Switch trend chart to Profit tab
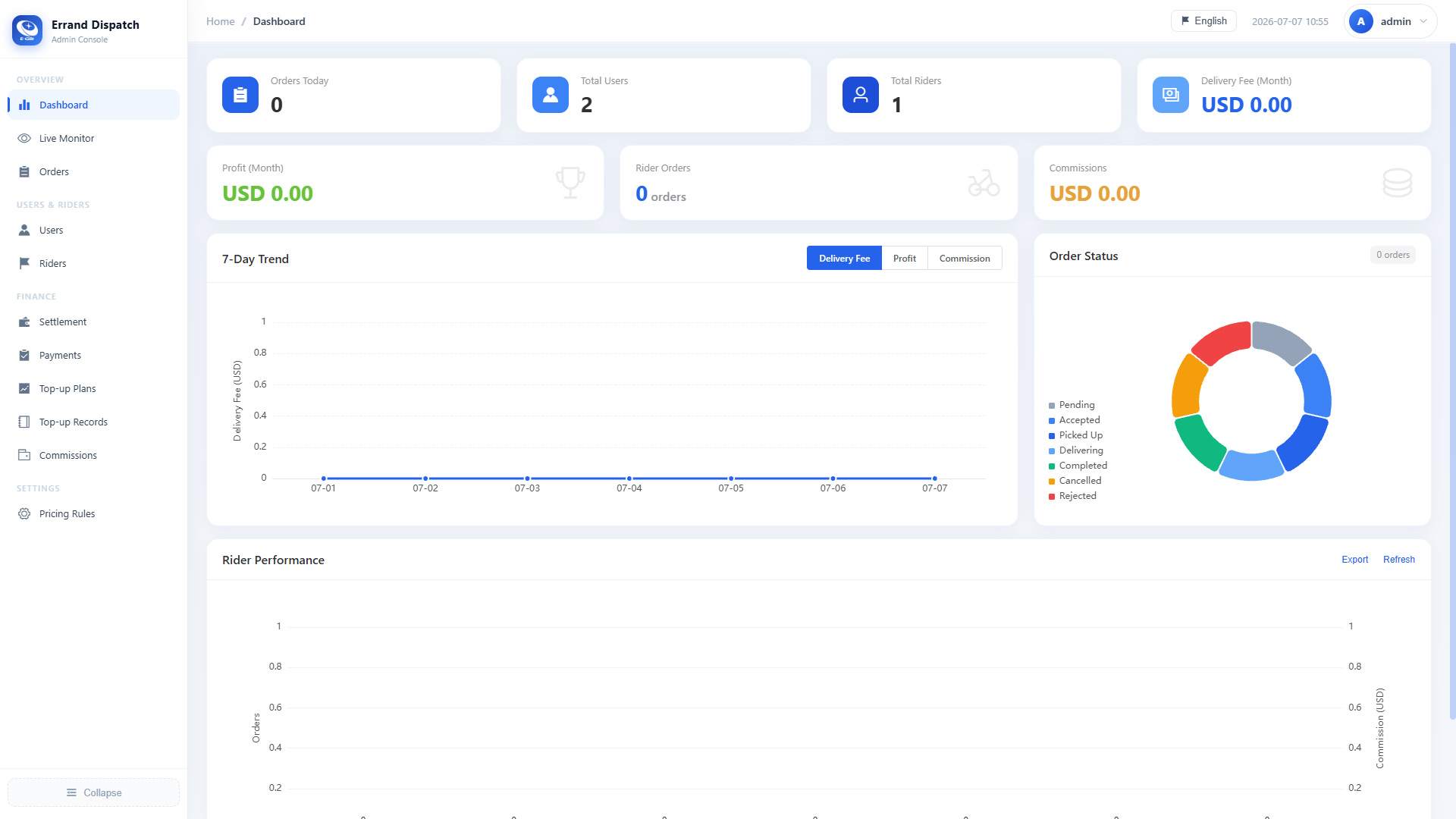This screenshot has width=1456, height=819. [905, 259]
